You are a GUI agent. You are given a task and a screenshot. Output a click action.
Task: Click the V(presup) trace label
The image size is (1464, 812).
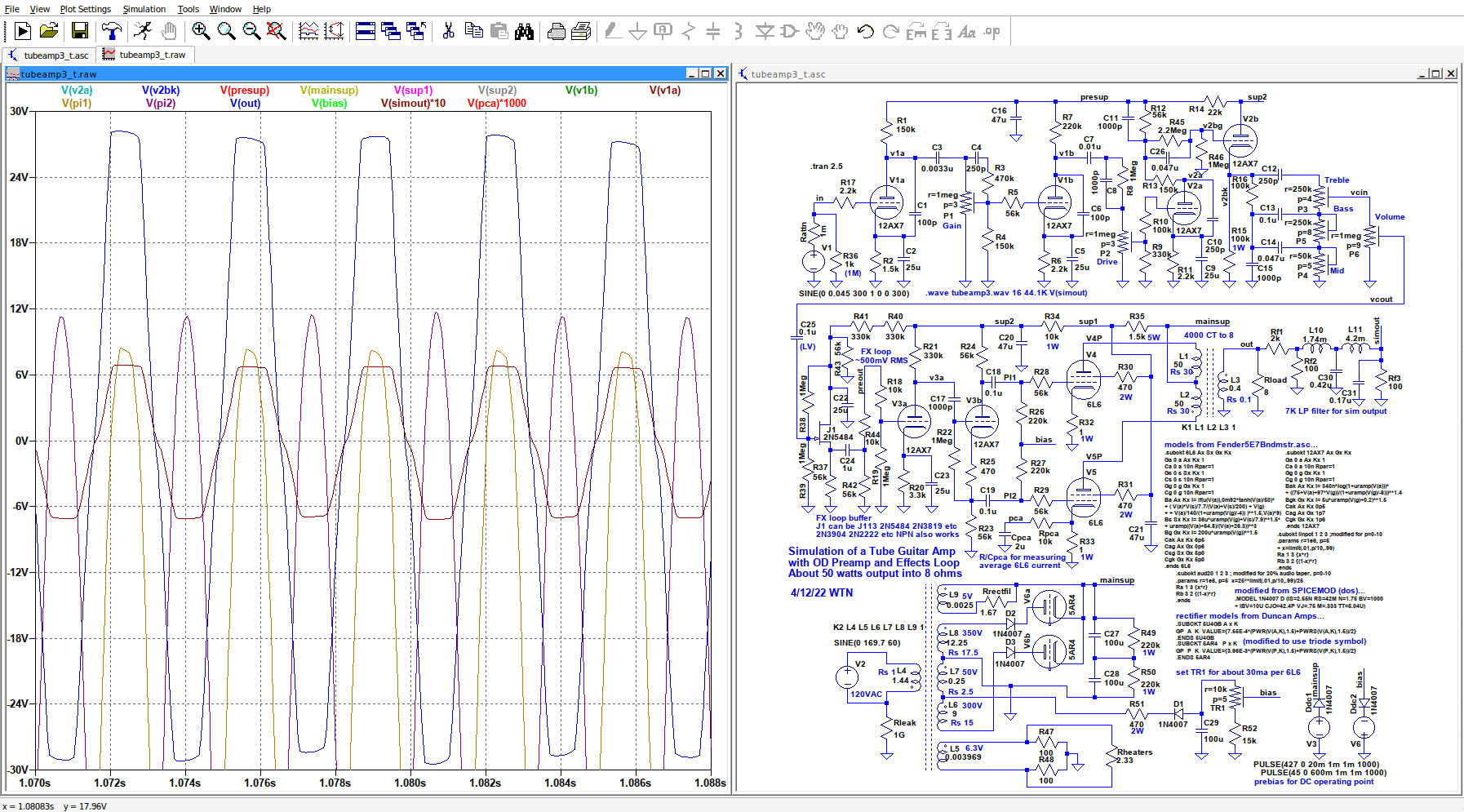[245, 91]
